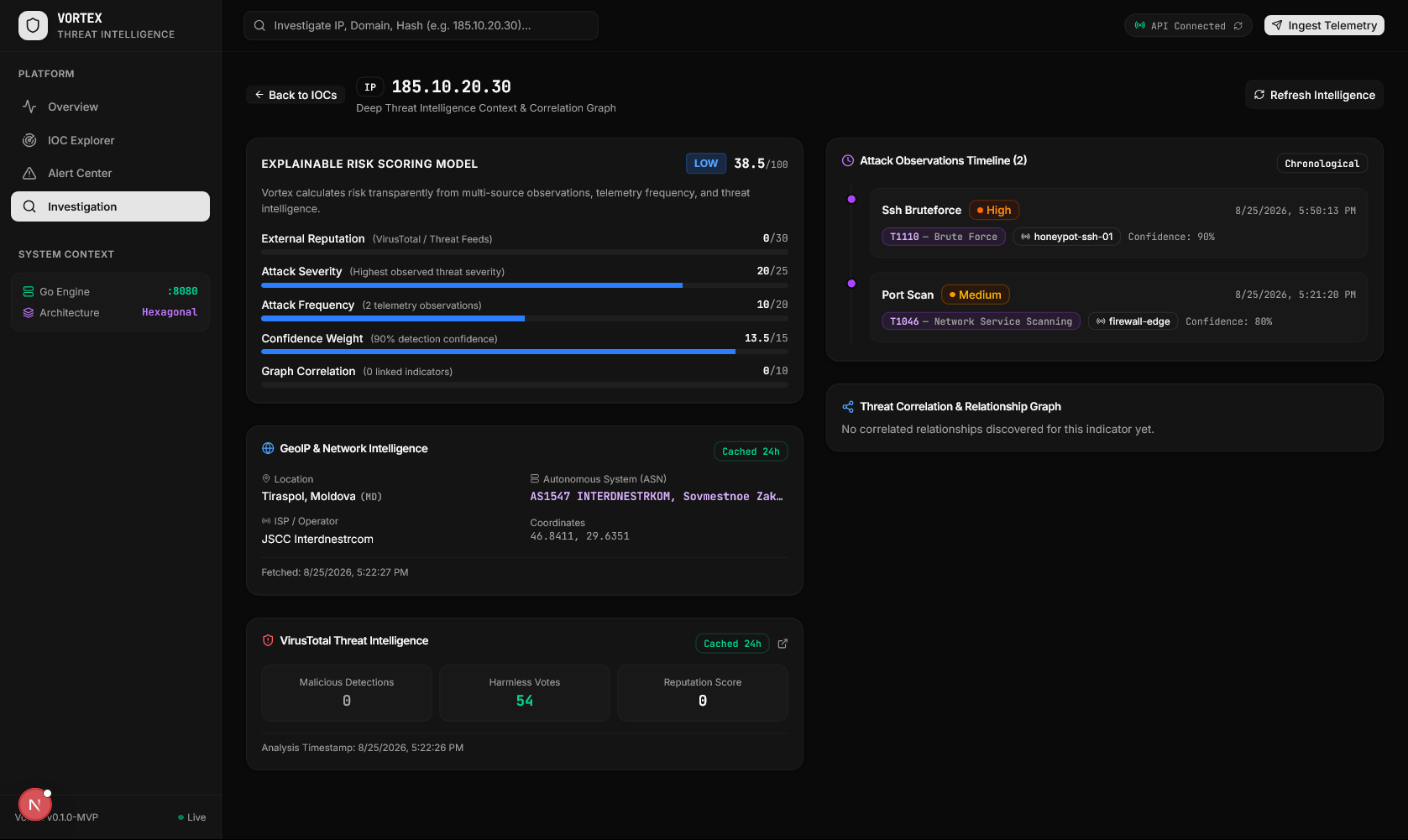The image size is (1408, 840).
Task: Click the refresh arrows icon on Refresh Intelligence
Action: 1259,95
